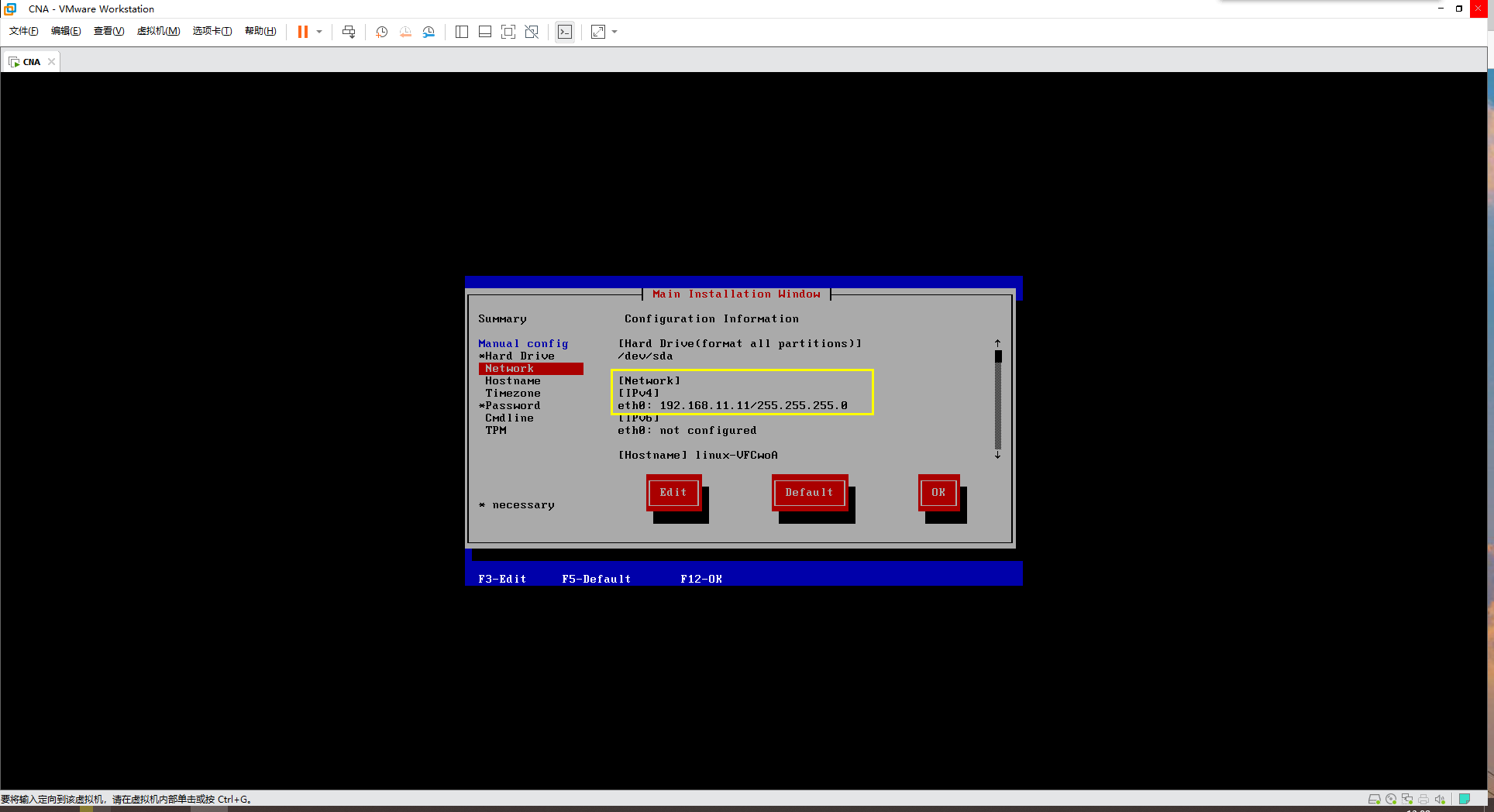Select Password in the summary list
Screen dimensions: 1494x812
510,406
